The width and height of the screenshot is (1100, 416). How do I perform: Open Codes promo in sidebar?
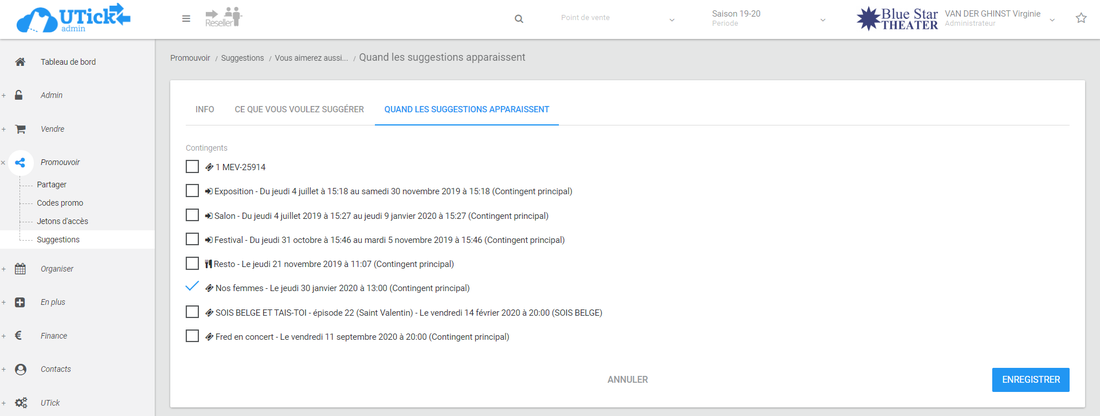(60, 203)
